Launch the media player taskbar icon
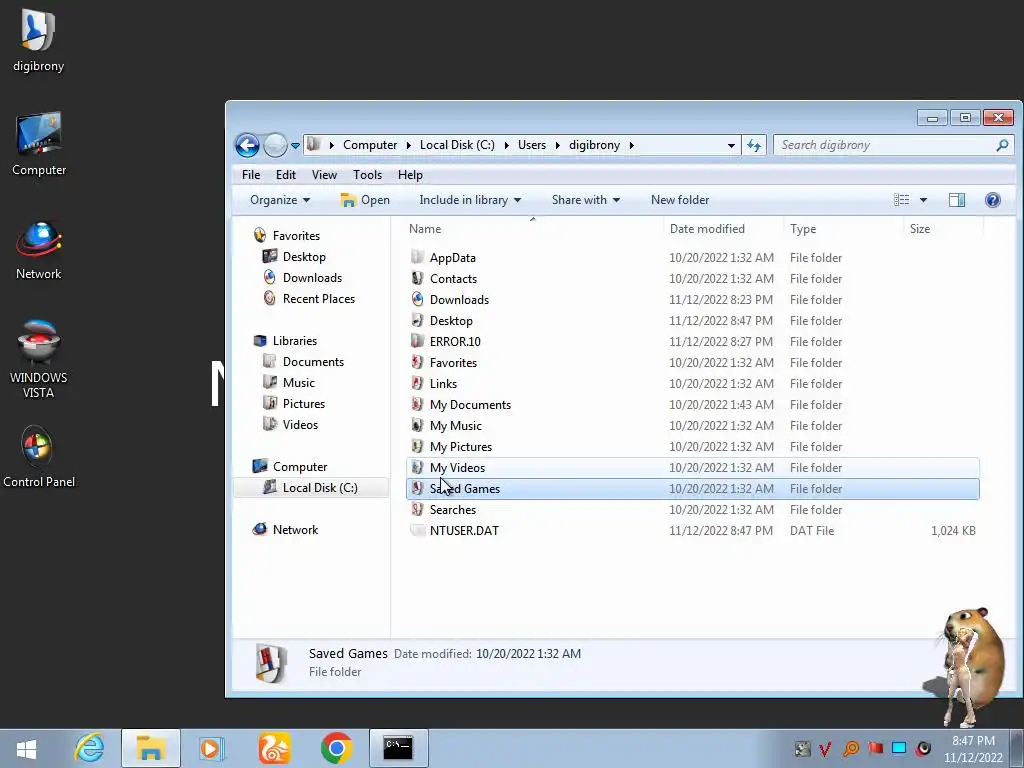The height and width of the screenshot is (768, 1024). tap(212, 748)
